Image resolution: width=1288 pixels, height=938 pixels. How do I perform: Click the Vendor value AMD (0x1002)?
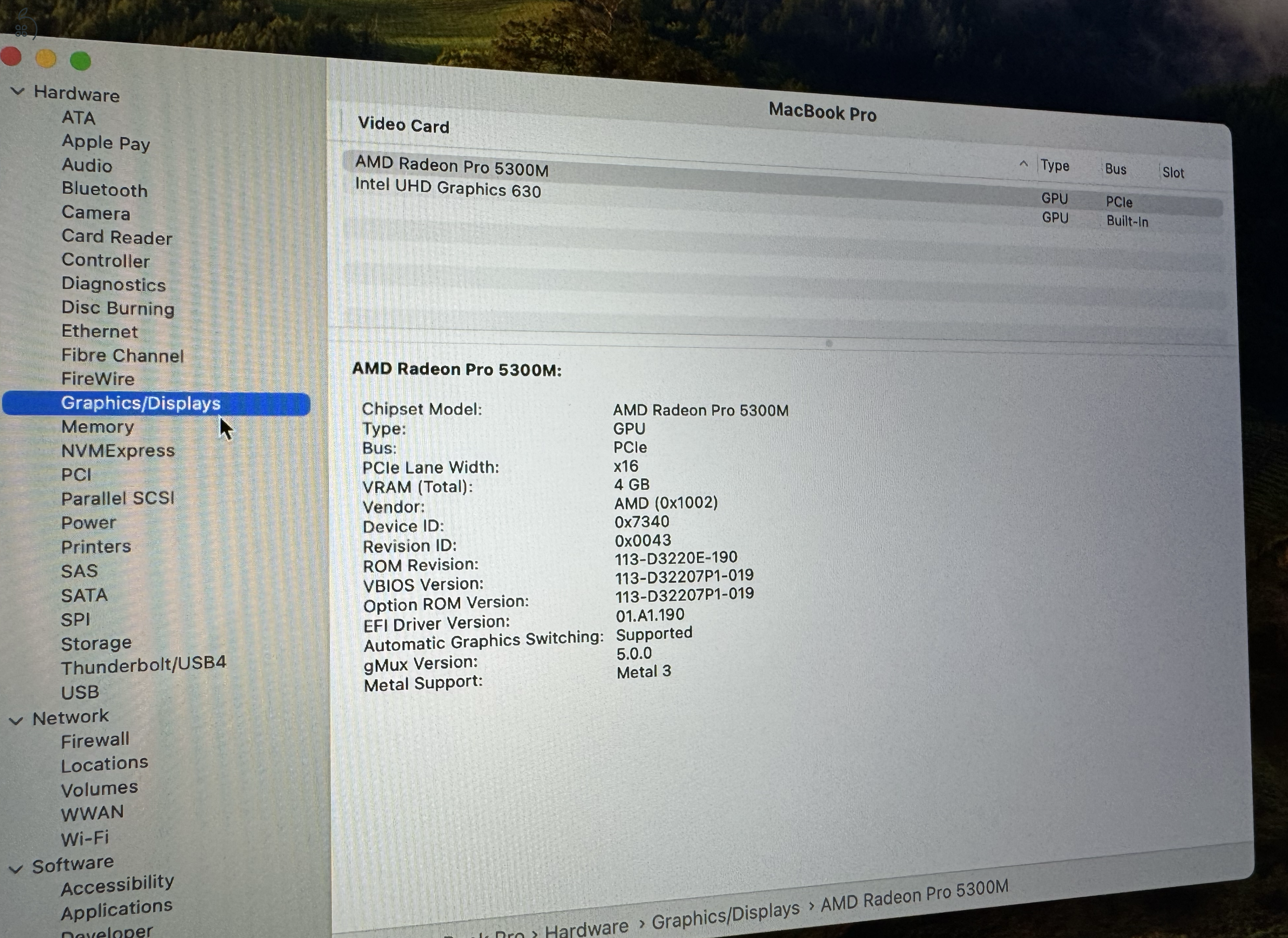click(x=665, y=503)
